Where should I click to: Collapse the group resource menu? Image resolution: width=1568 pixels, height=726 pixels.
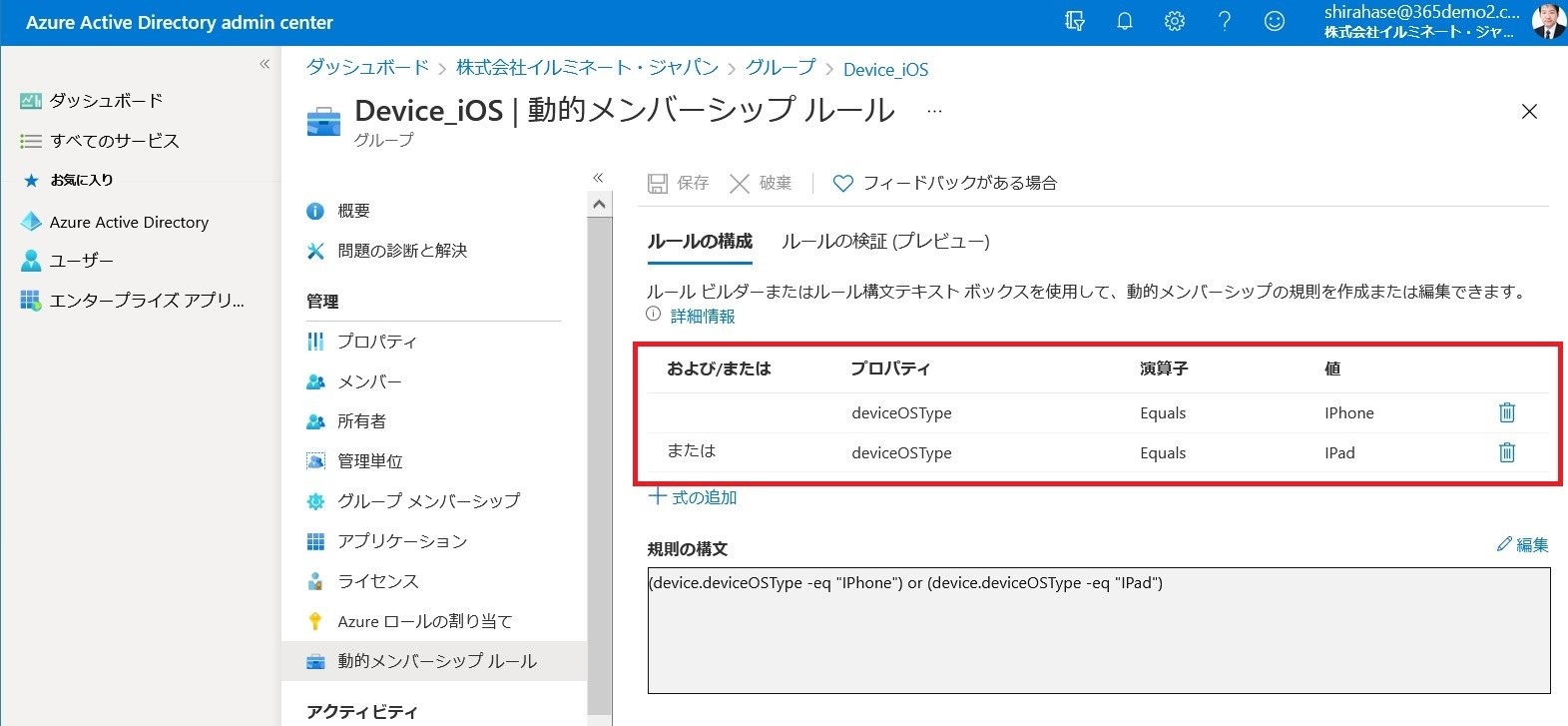(598, 178)
